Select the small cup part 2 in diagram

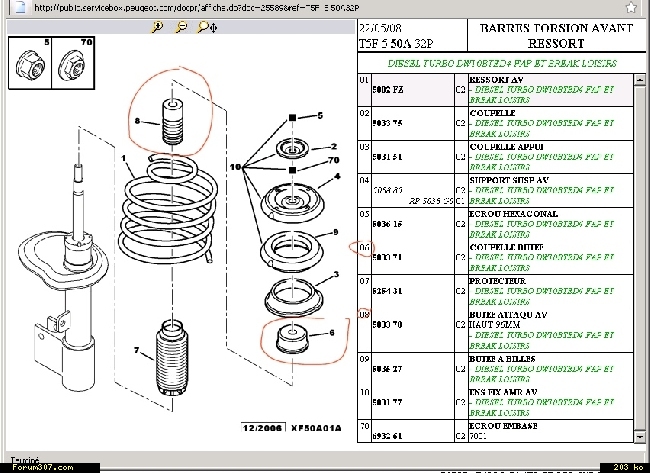(292, 149)
